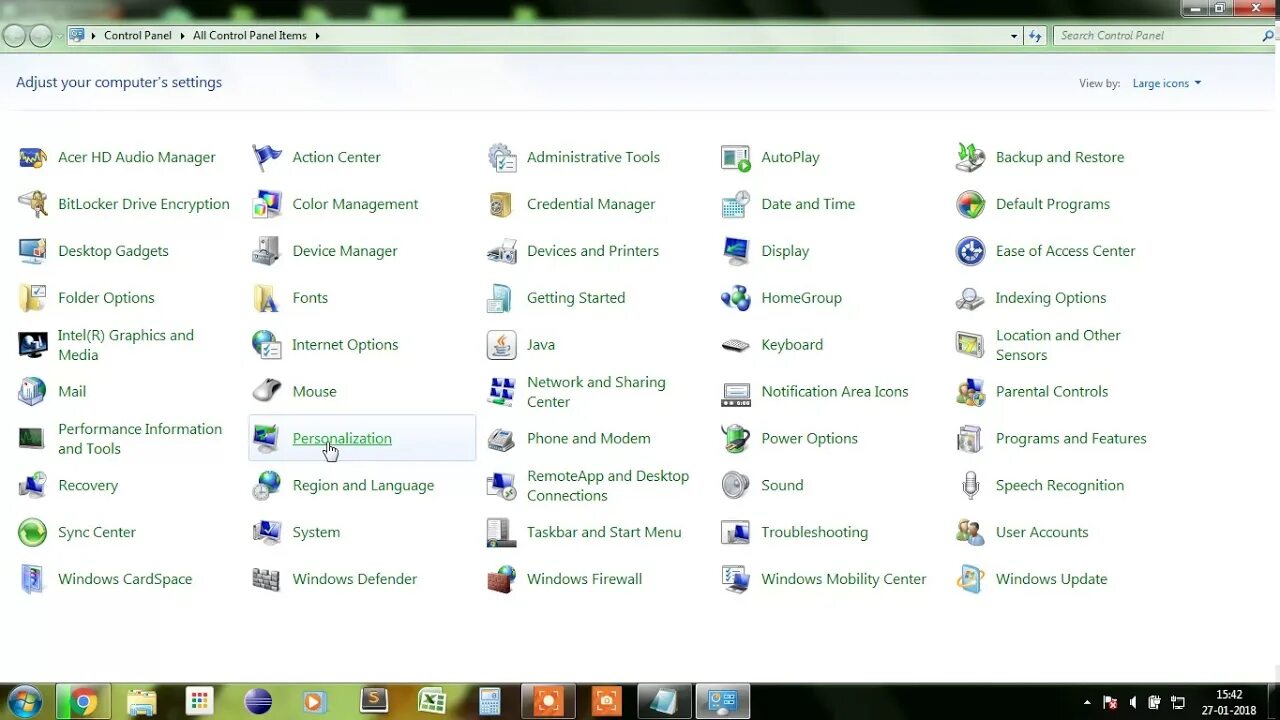Open the Windows Defender icon
The width and height of the screenshot is (1280, 720).
pos(267,579)
